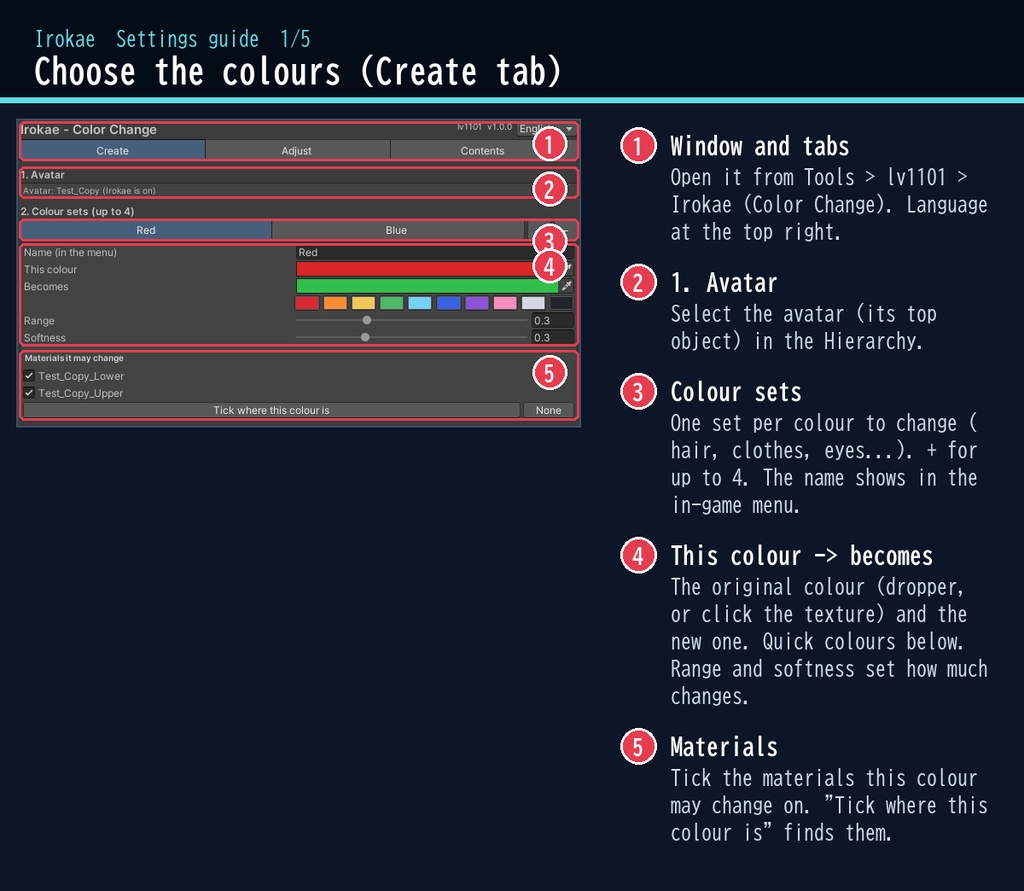
Task: Select the Blue colour set
Action: click(396, 230)
